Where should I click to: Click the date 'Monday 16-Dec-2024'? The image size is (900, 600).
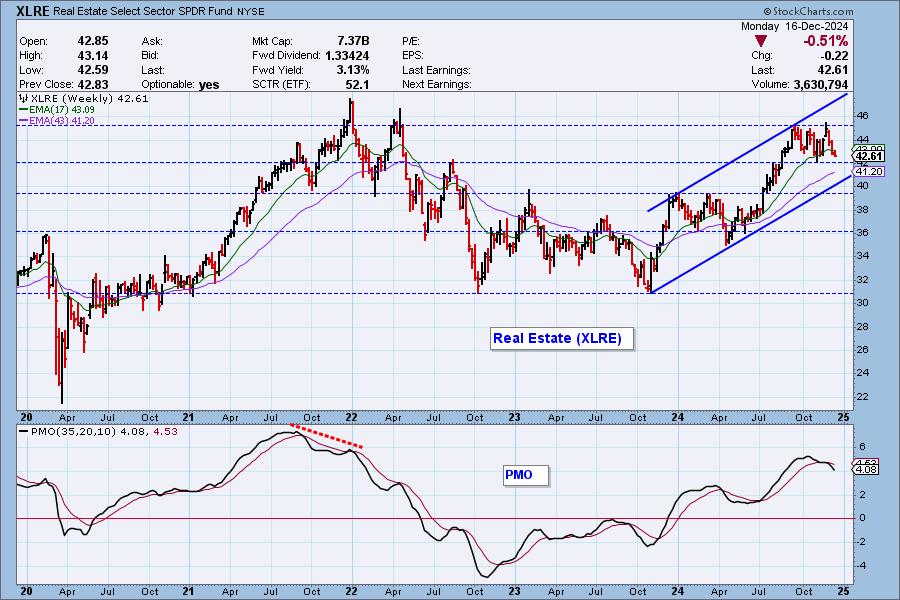point(794,26)
